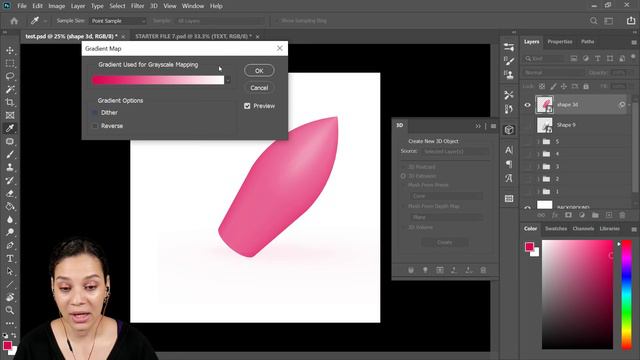Select the Pen tool
This screenshot has height=360, width=640.
coord(10,245)
